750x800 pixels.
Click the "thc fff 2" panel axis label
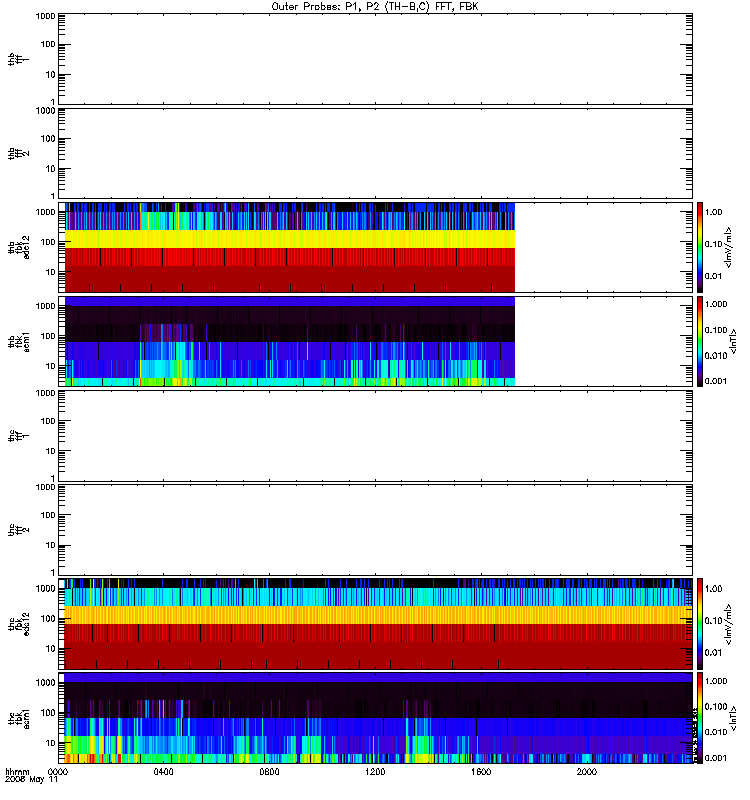coord(18,530)
